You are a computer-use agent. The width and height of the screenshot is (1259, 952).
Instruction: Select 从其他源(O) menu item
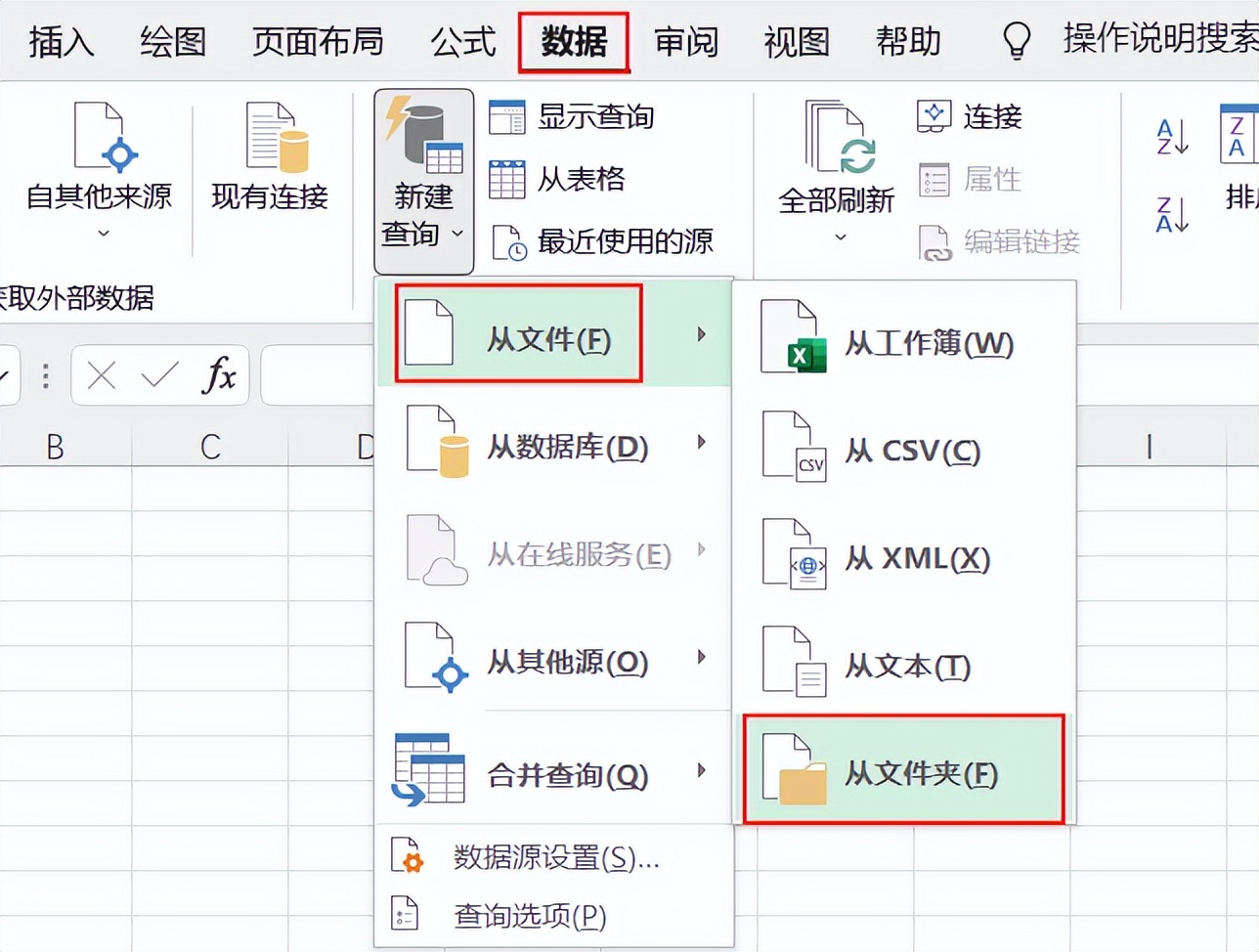tap(554, 659)
